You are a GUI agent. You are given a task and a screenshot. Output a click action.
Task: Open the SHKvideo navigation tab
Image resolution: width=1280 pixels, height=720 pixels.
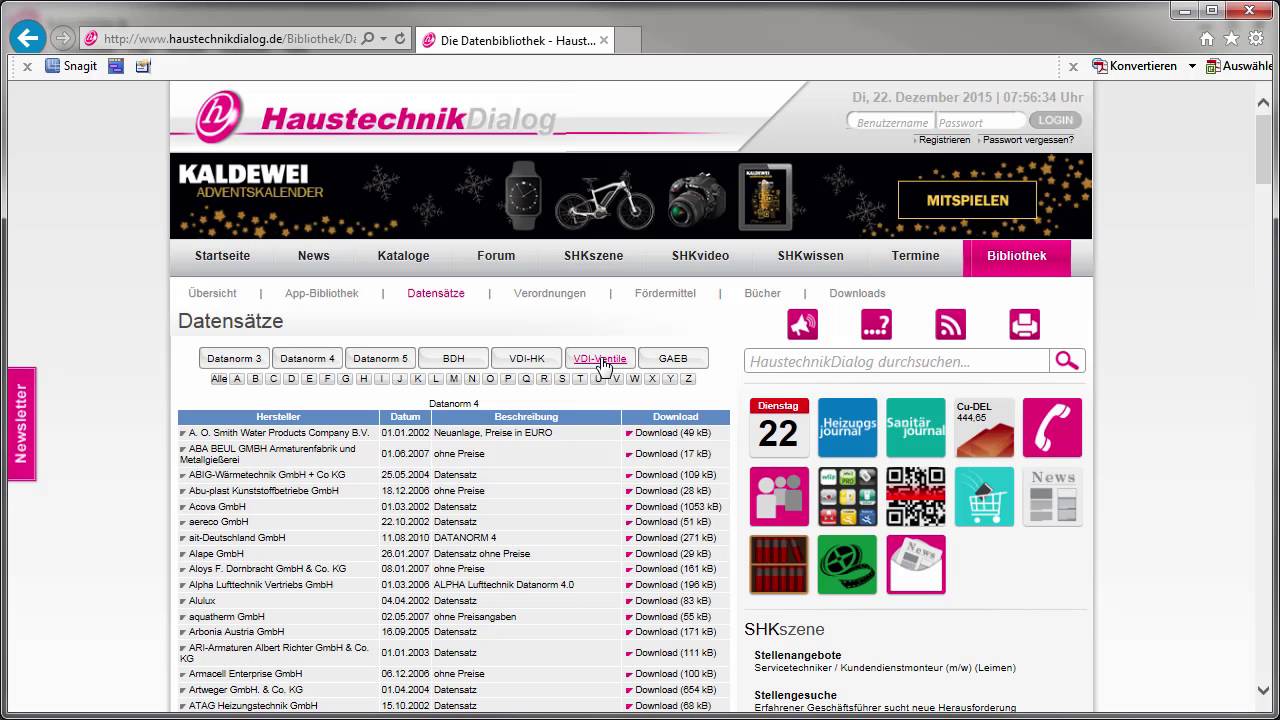coord(701,256)
